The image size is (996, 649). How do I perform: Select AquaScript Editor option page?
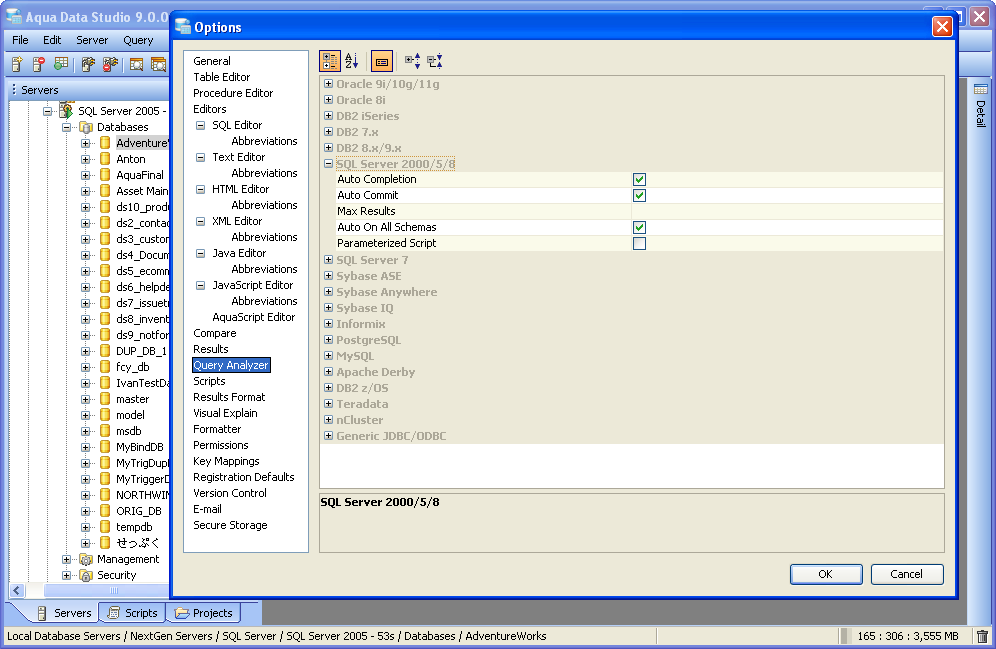(x=253, y=317)
